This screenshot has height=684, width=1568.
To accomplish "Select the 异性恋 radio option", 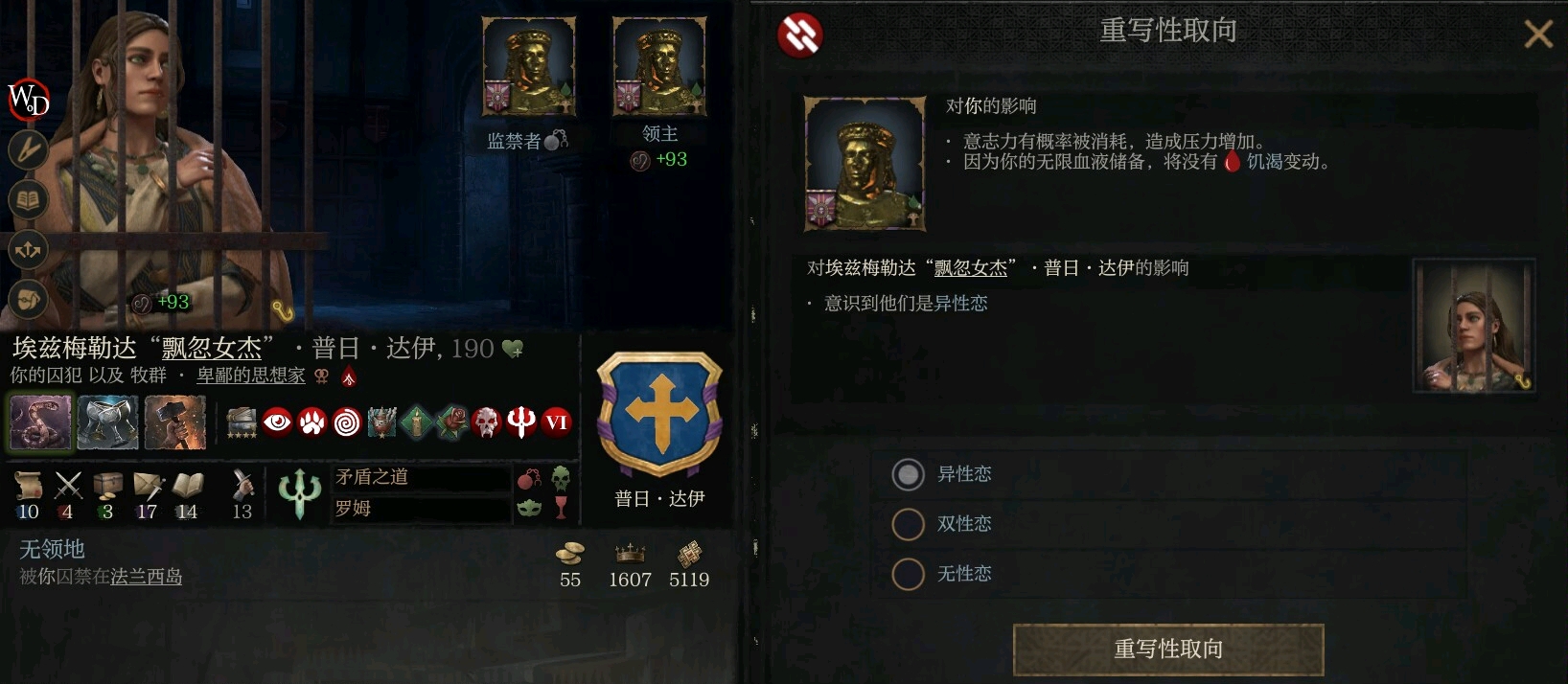I will pyautogui.click(x=908, y=474).
